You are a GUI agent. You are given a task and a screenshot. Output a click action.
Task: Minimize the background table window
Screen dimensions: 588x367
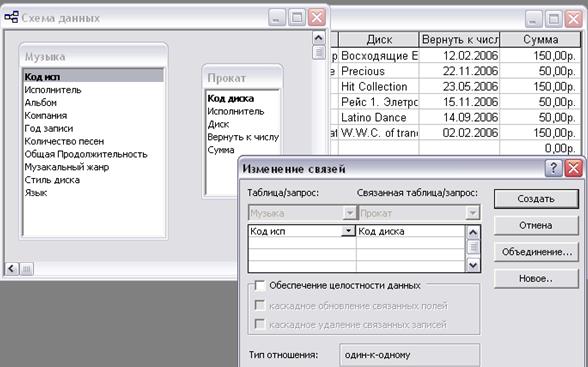click(534, 19)
